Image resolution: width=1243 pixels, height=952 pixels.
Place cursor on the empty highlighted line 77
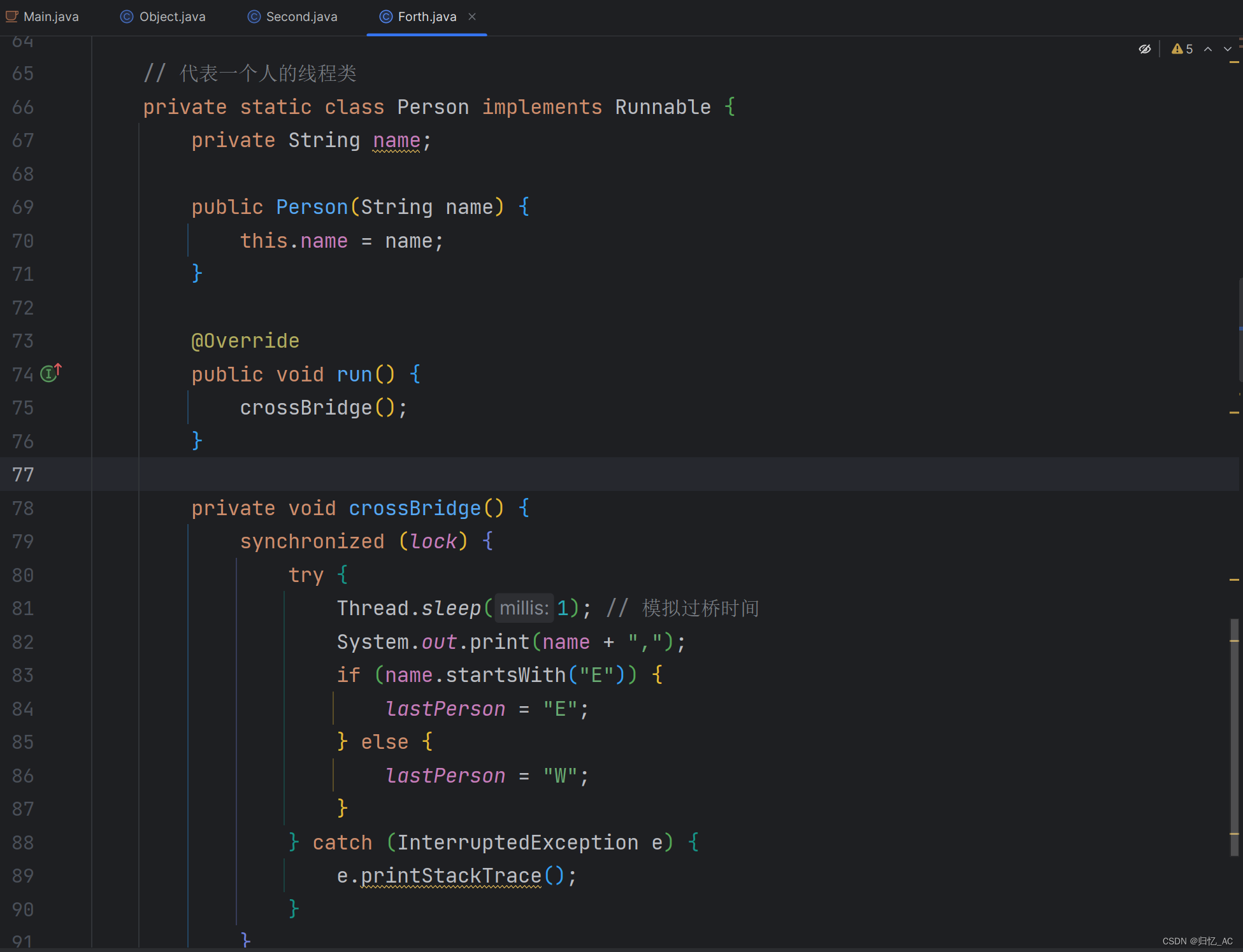click(x=573, y=474)
